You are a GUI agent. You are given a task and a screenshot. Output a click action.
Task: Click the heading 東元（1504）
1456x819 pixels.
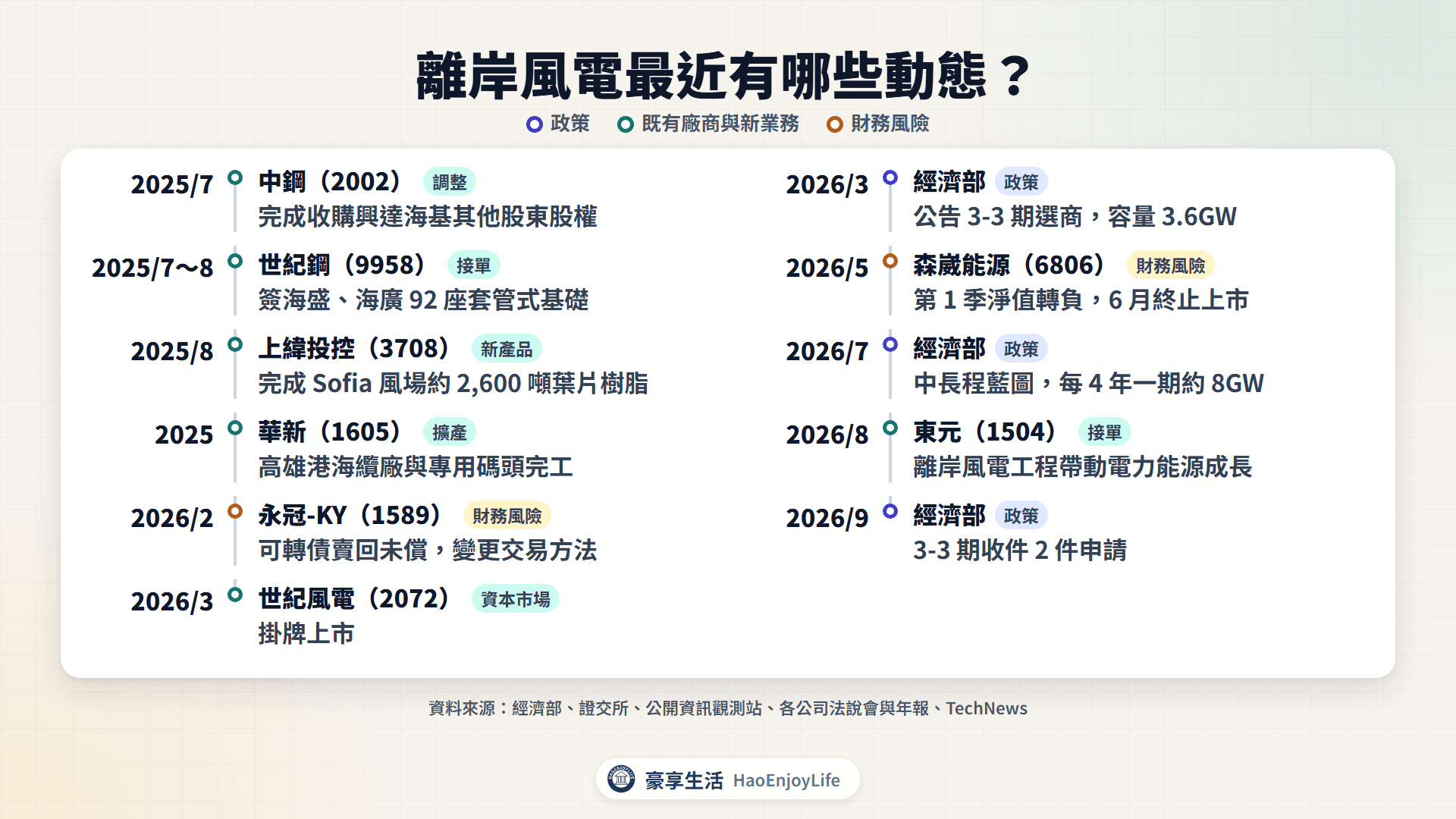coord(986,432)
